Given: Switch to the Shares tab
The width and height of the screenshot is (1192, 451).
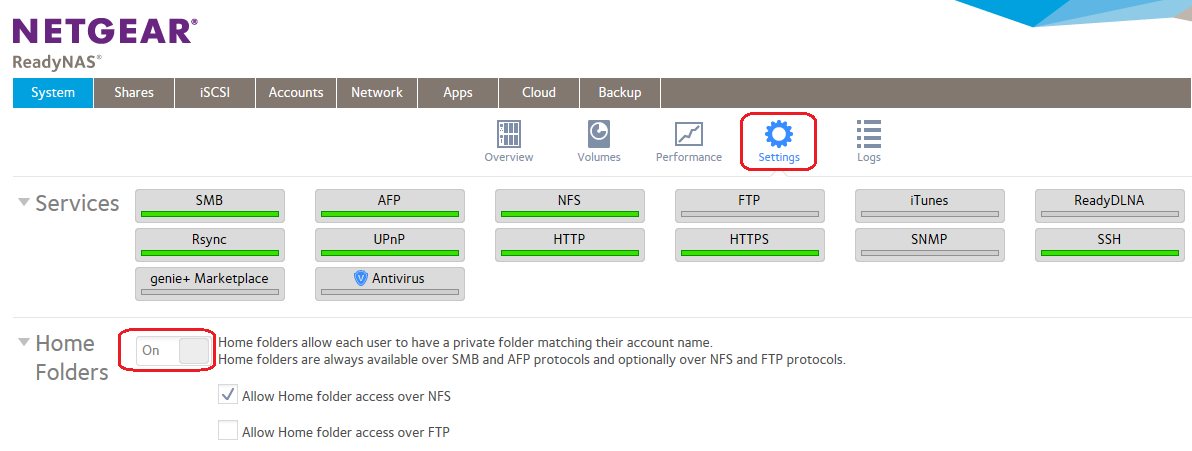Looking at the screenshot, I should (x=134, y=93).
